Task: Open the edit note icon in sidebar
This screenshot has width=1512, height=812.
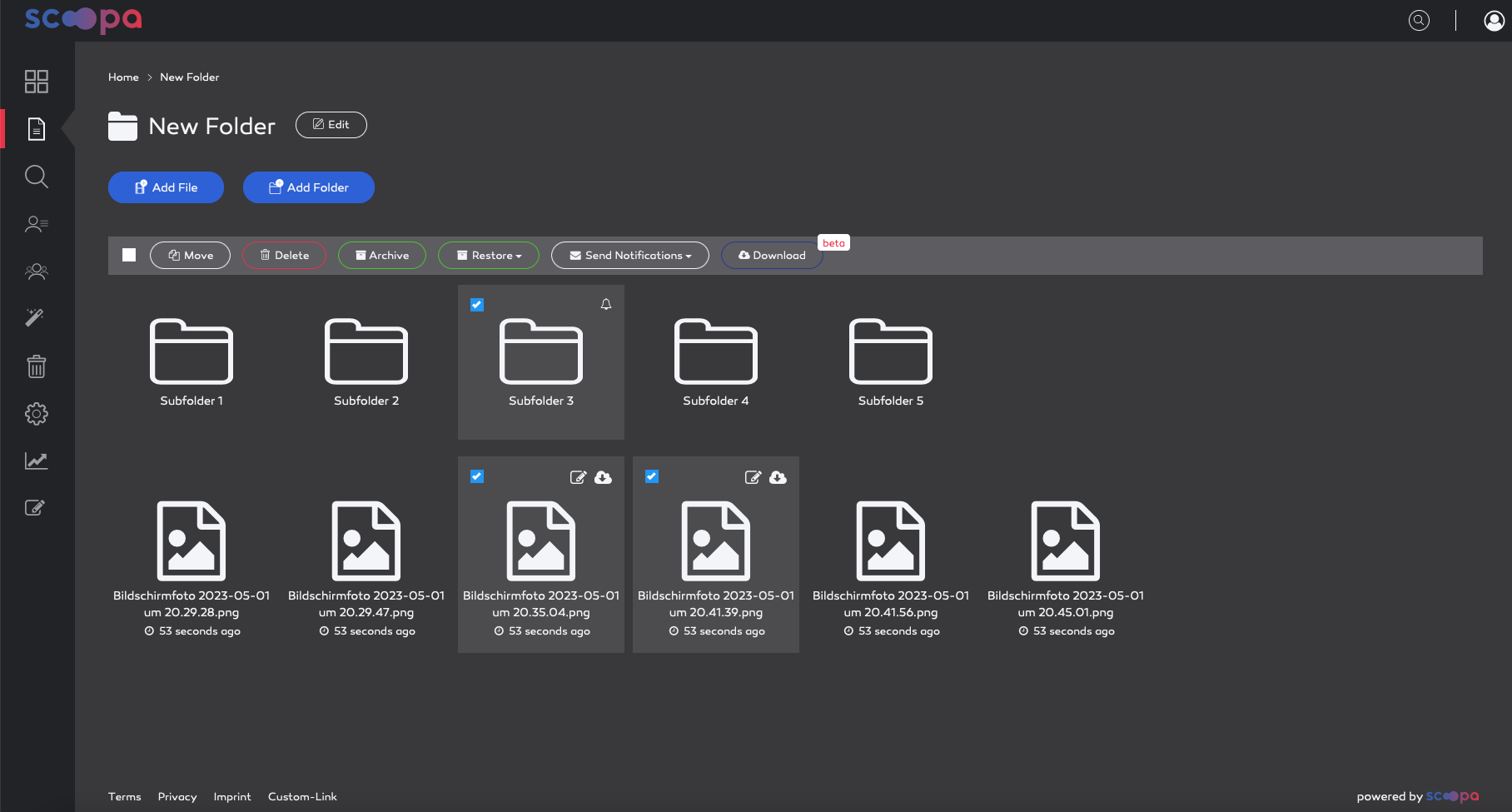Action: tap(35, 508)
